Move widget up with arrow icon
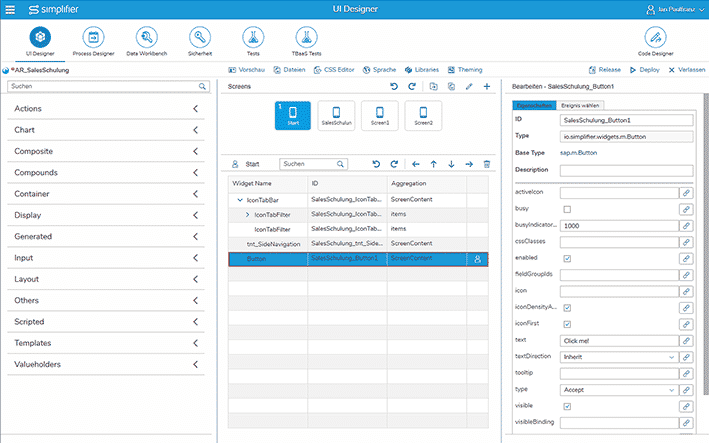Screen dimensions: 709x443 434,164
